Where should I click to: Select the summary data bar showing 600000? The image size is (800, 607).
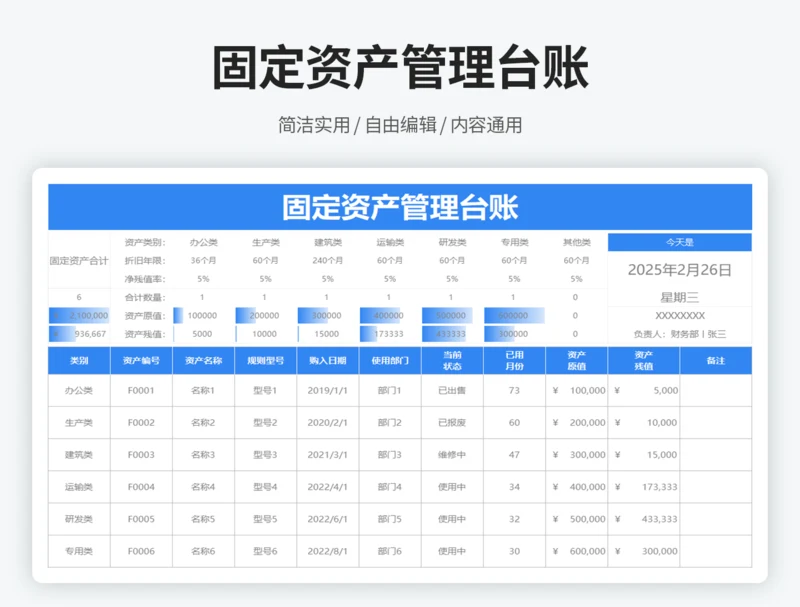[x=514, y=316]
